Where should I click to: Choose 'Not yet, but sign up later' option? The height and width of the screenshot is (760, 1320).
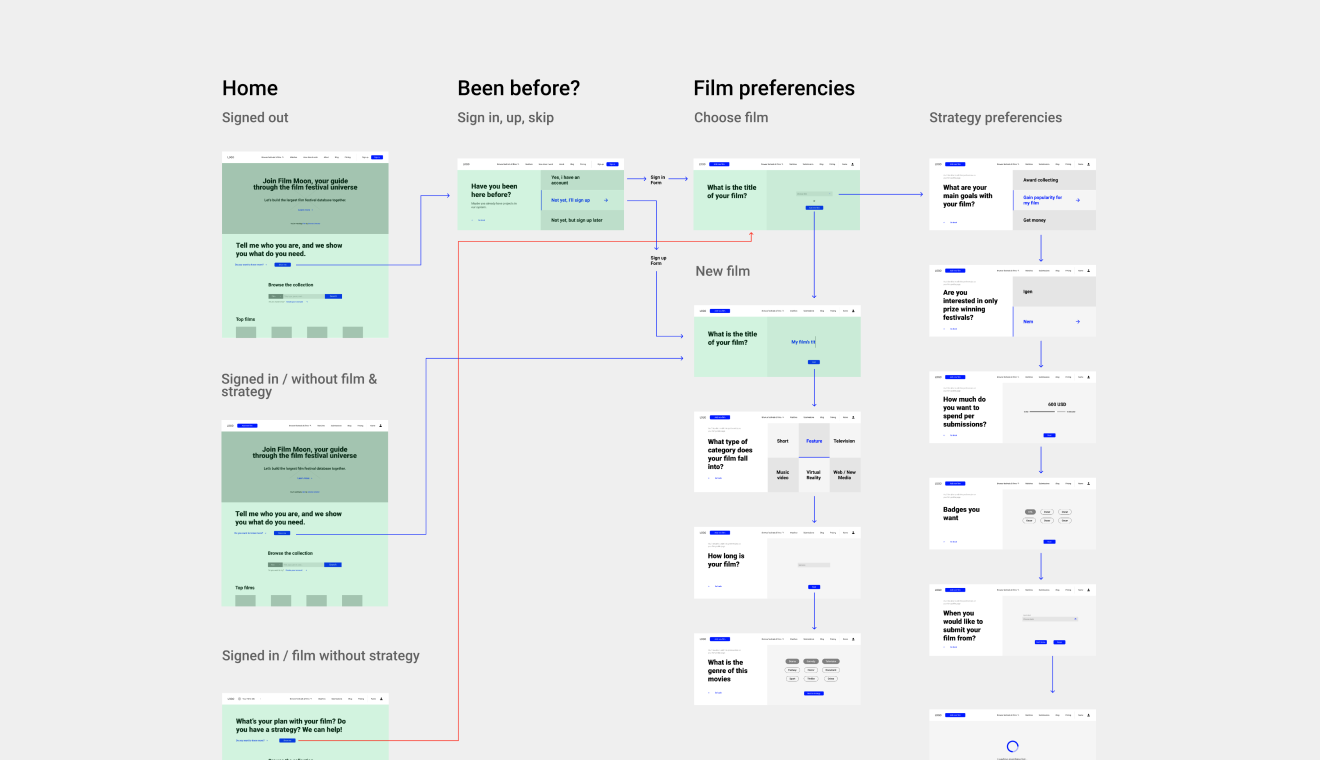[x=582, y=220]
